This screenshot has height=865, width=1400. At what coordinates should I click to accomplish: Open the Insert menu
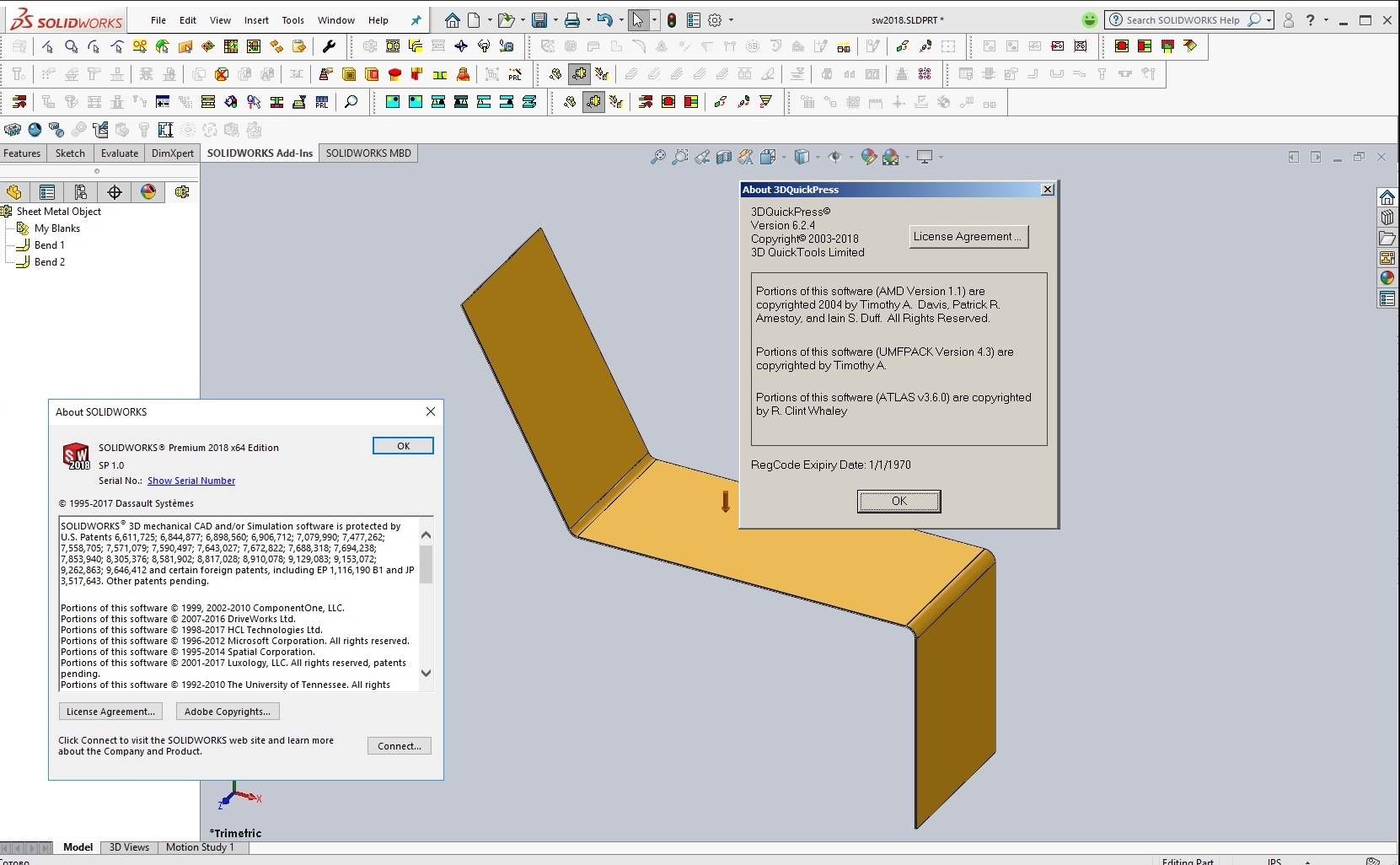[256, 20]
